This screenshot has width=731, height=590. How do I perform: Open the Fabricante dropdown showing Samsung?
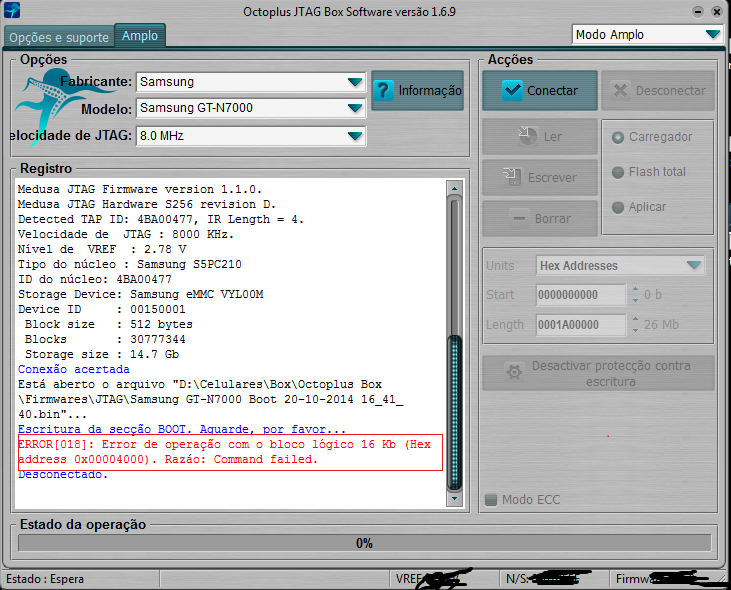click(x=251, y=82)
